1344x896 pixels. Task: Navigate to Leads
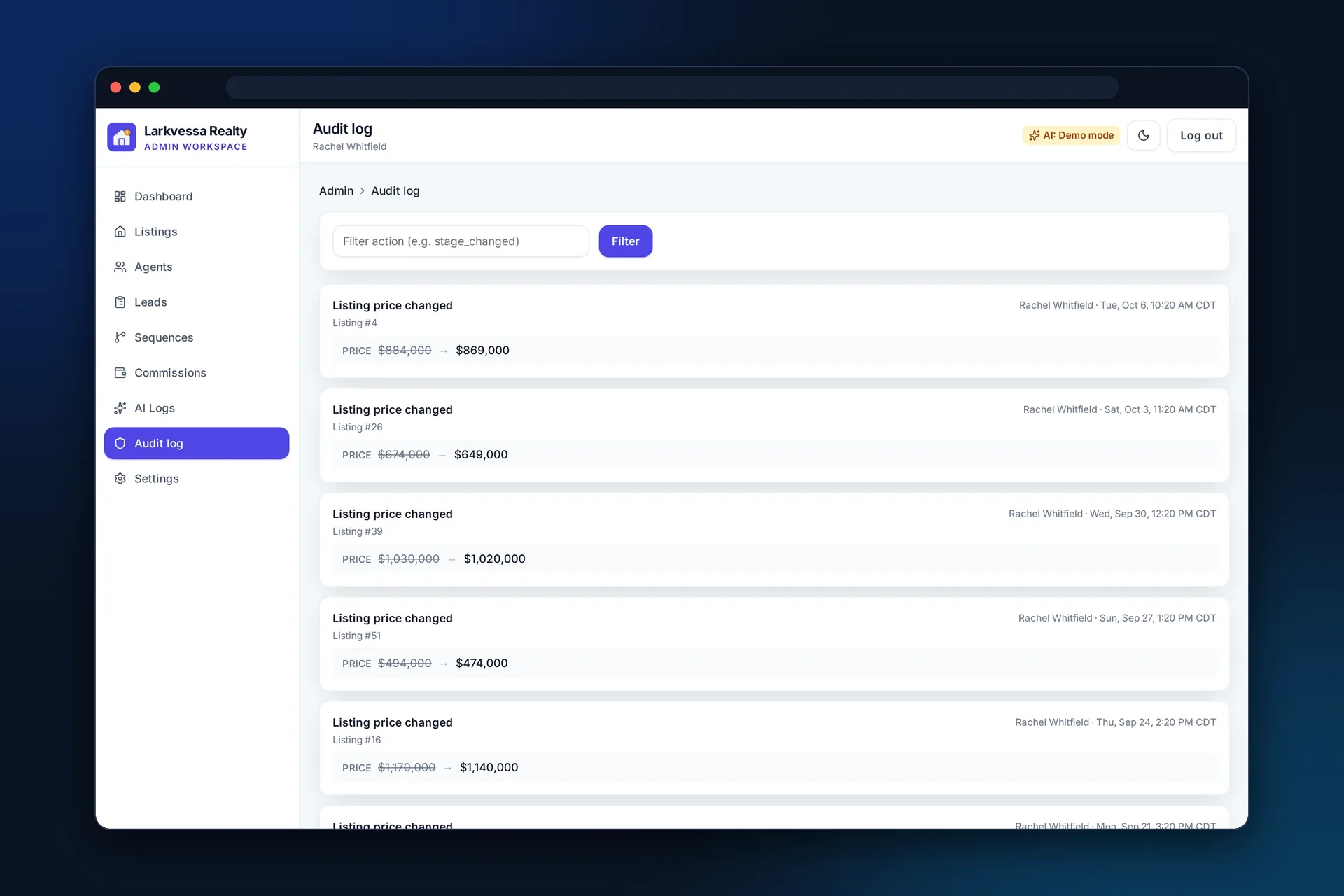[x=197, y=302]
